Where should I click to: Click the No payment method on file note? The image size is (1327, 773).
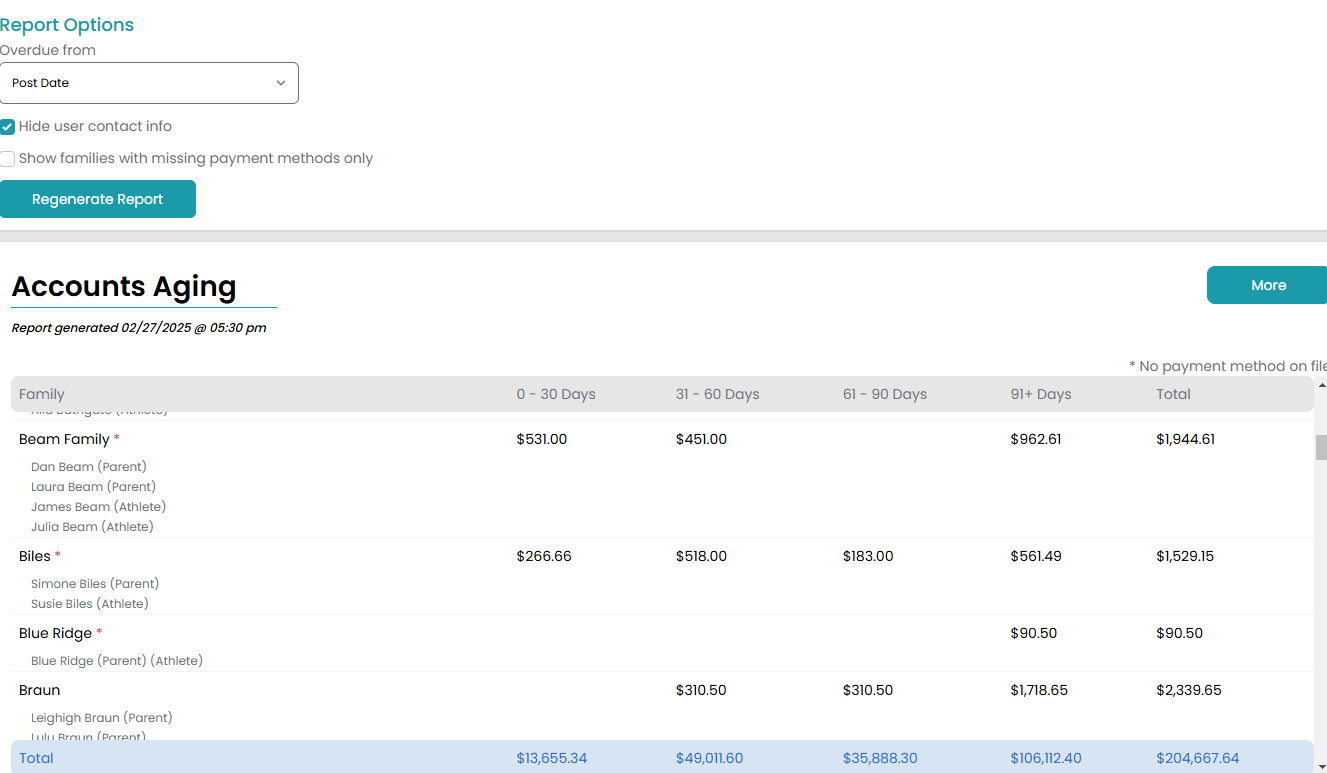point(1228,367)
